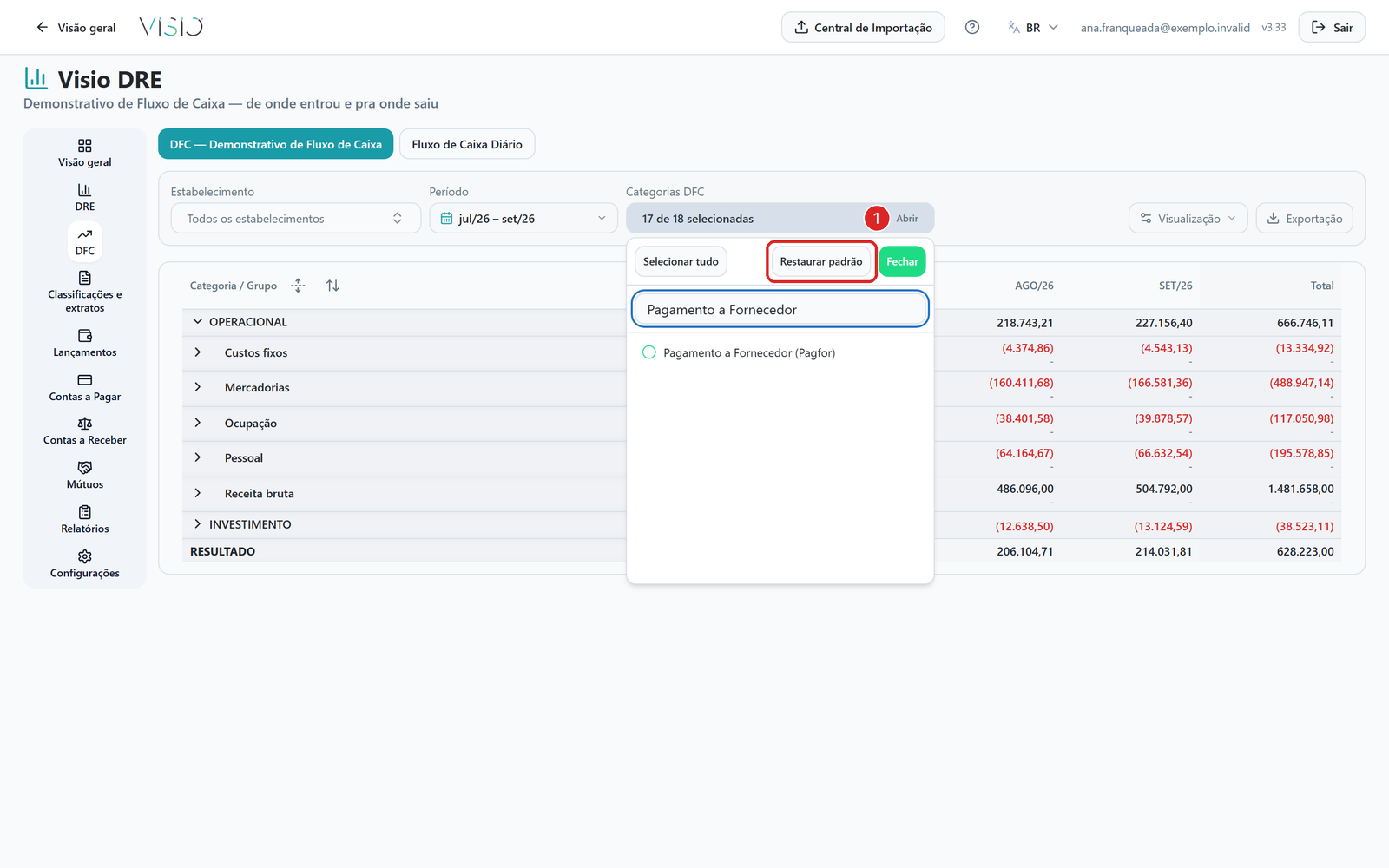
Task: Go back via Visão geral link
Action: point(76,27)
